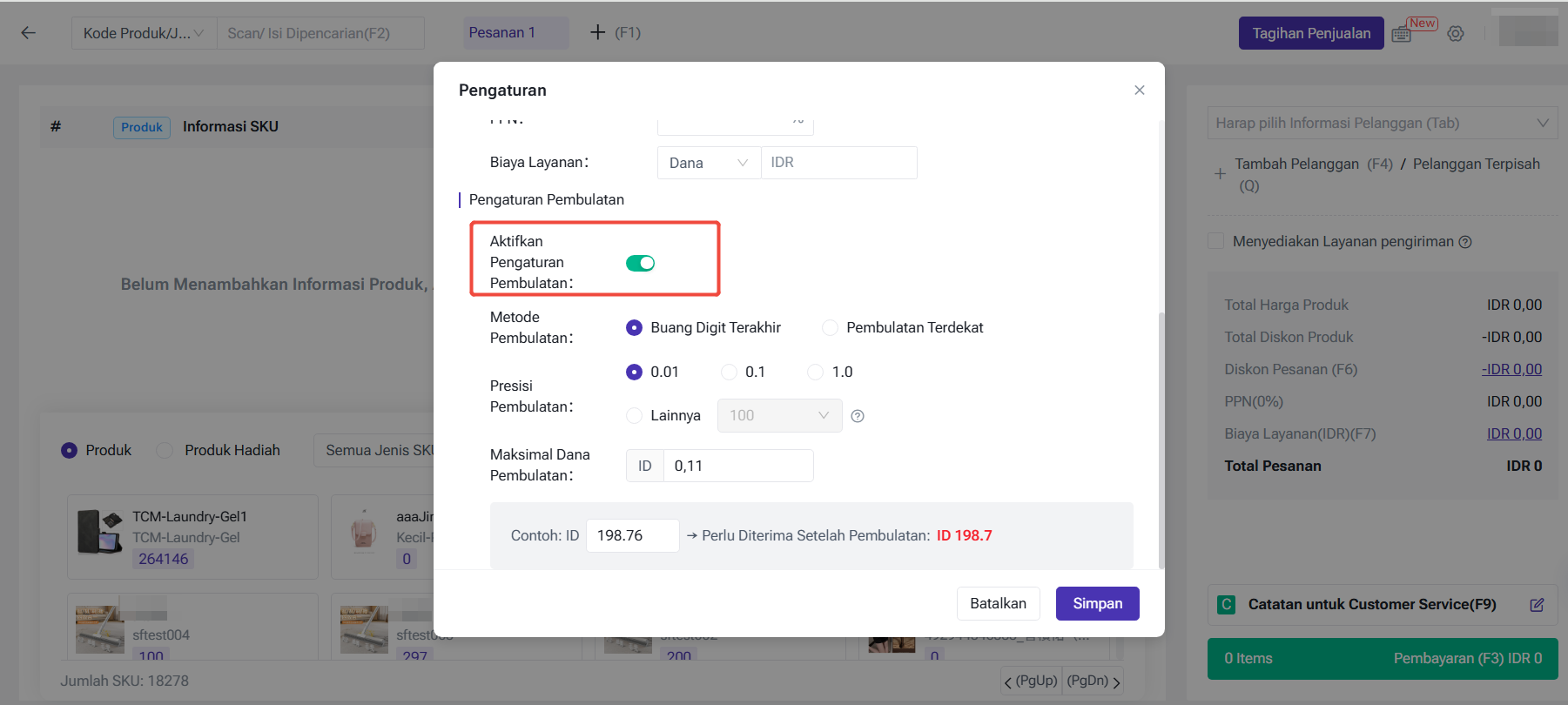1568x705 pixels.
Task: Disable the Aktifkan Pengaturan Pembulatan toggle
Action: tap(640, 263)
